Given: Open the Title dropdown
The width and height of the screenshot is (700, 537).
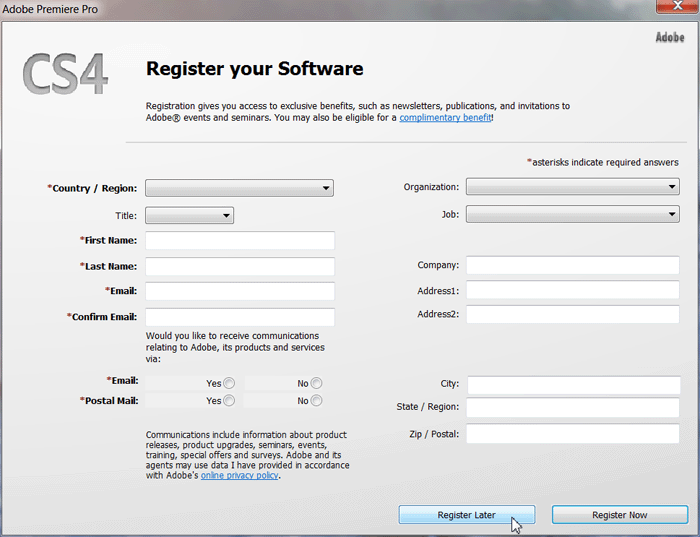Looking at the screenshot, I should 189,216.
